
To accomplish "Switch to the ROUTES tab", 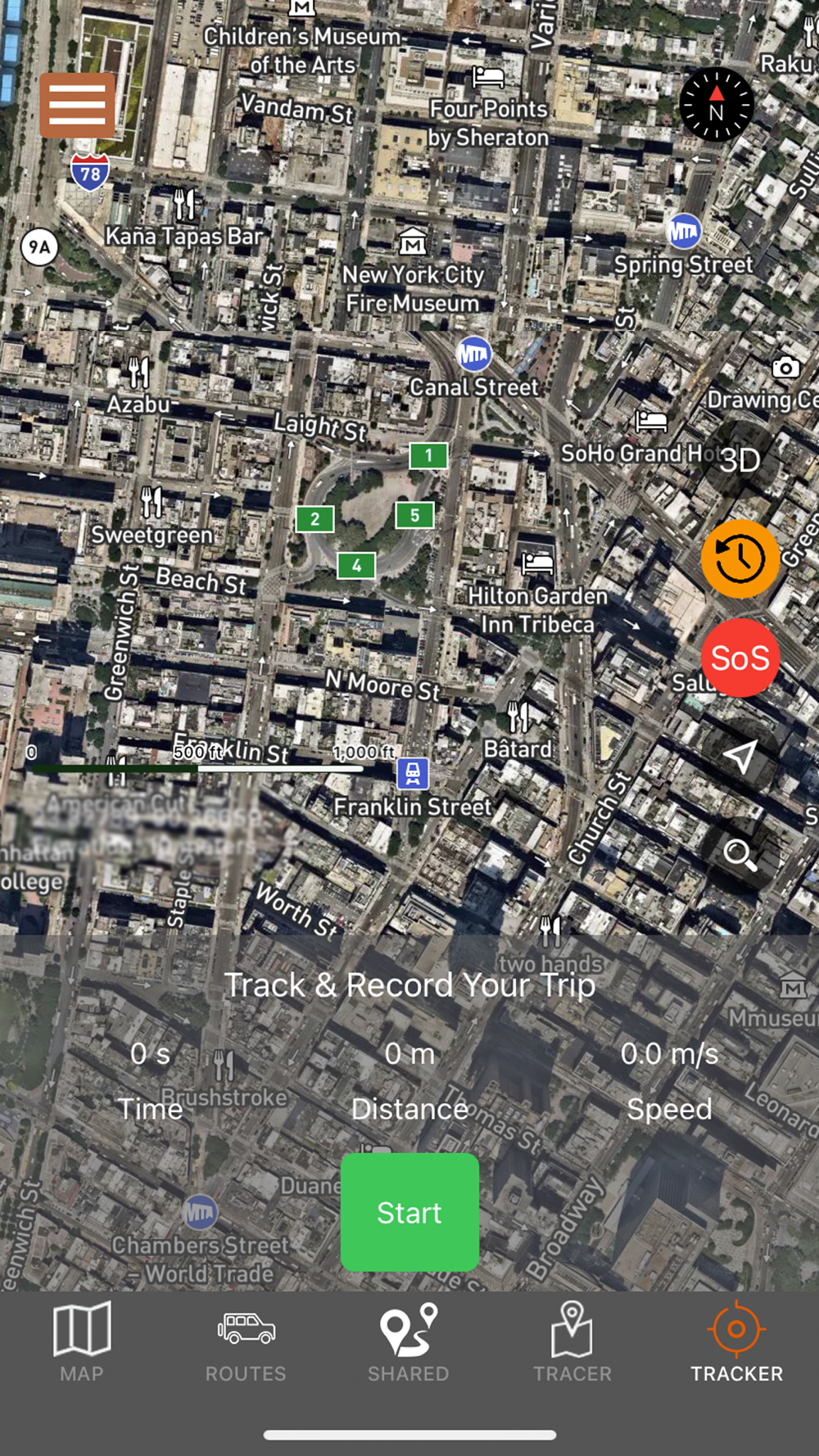I will click(x=246, y=1343).
